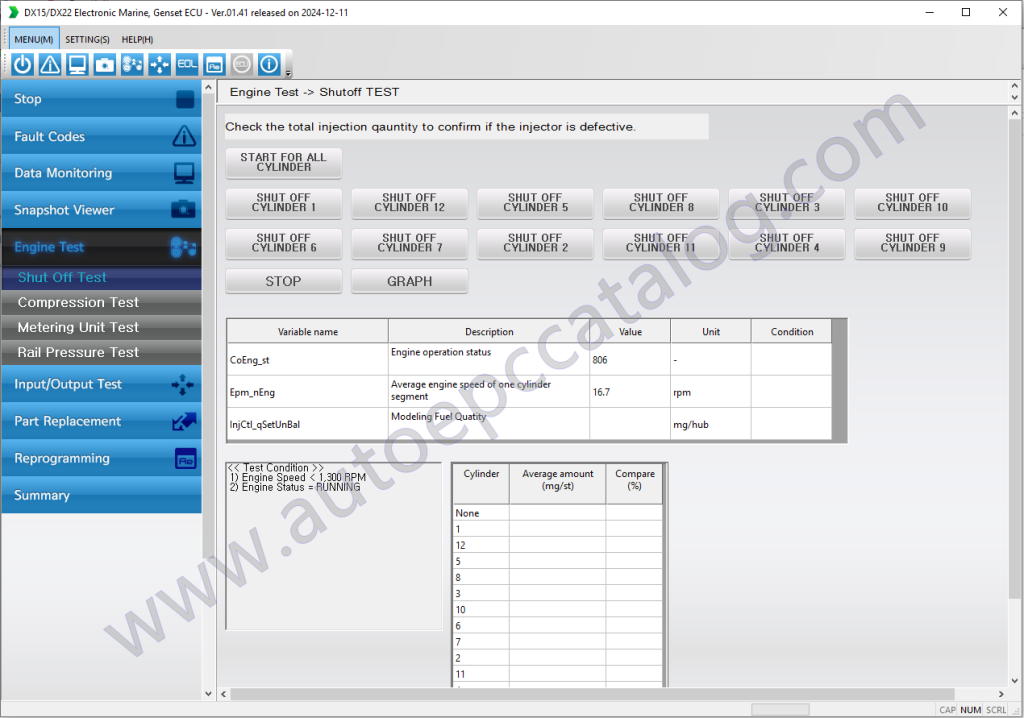The width and height of the screenshot is (1024, 718).
Task: Open Snapshot Viewer using the camera toolbar icon
Action: (103, 63)
